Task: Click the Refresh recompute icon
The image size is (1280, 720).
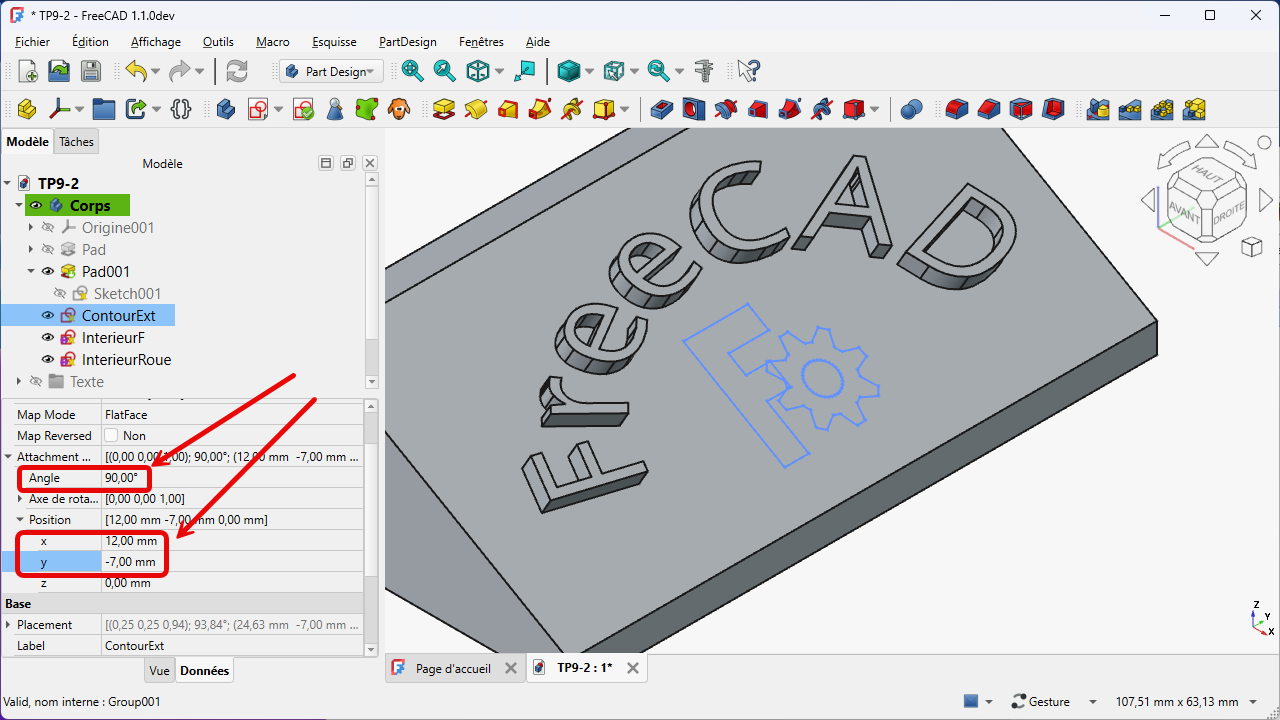Action: [237, 71]
